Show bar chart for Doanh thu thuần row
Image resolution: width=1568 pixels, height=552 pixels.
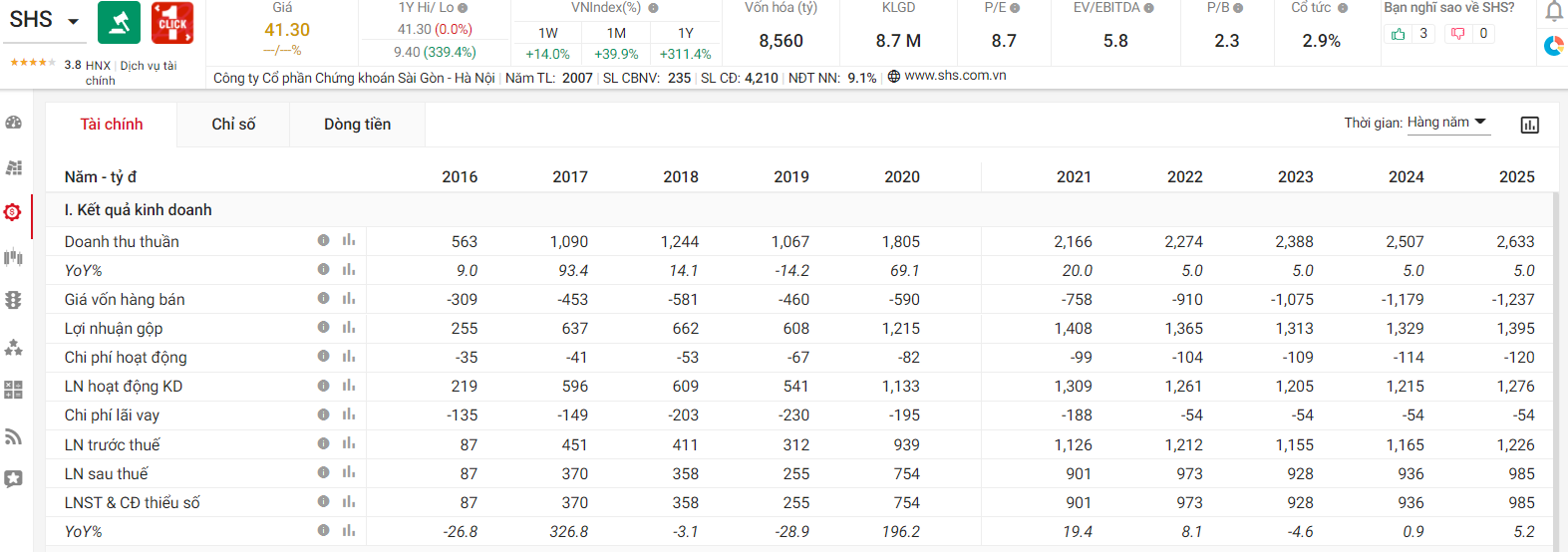click(349, 240)
